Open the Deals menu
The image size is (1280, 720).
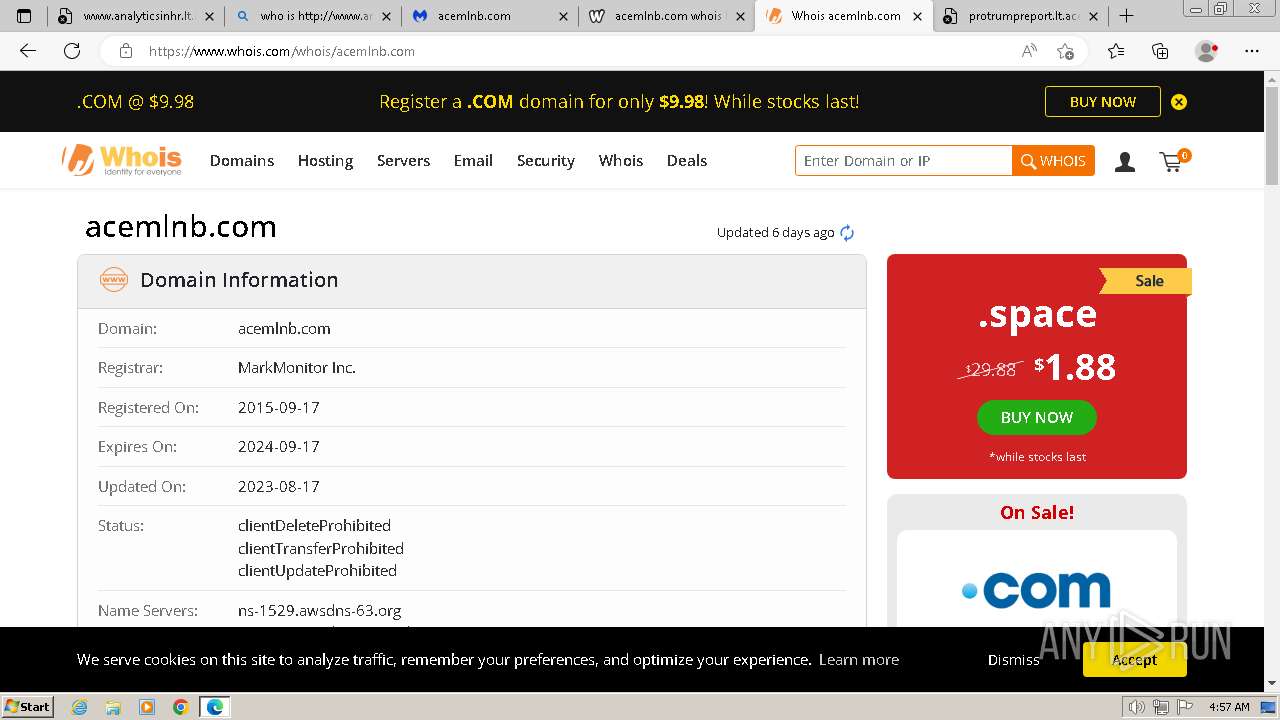(x=687, y=160)
